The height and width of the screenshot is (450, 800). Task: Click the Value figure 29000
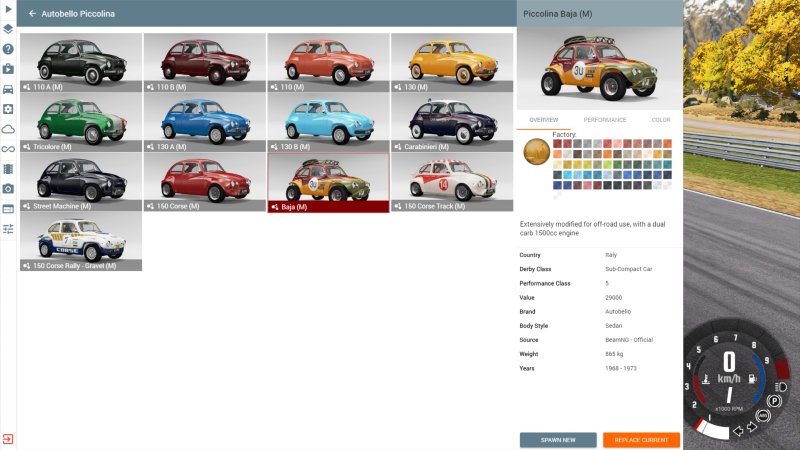(613, 297)
